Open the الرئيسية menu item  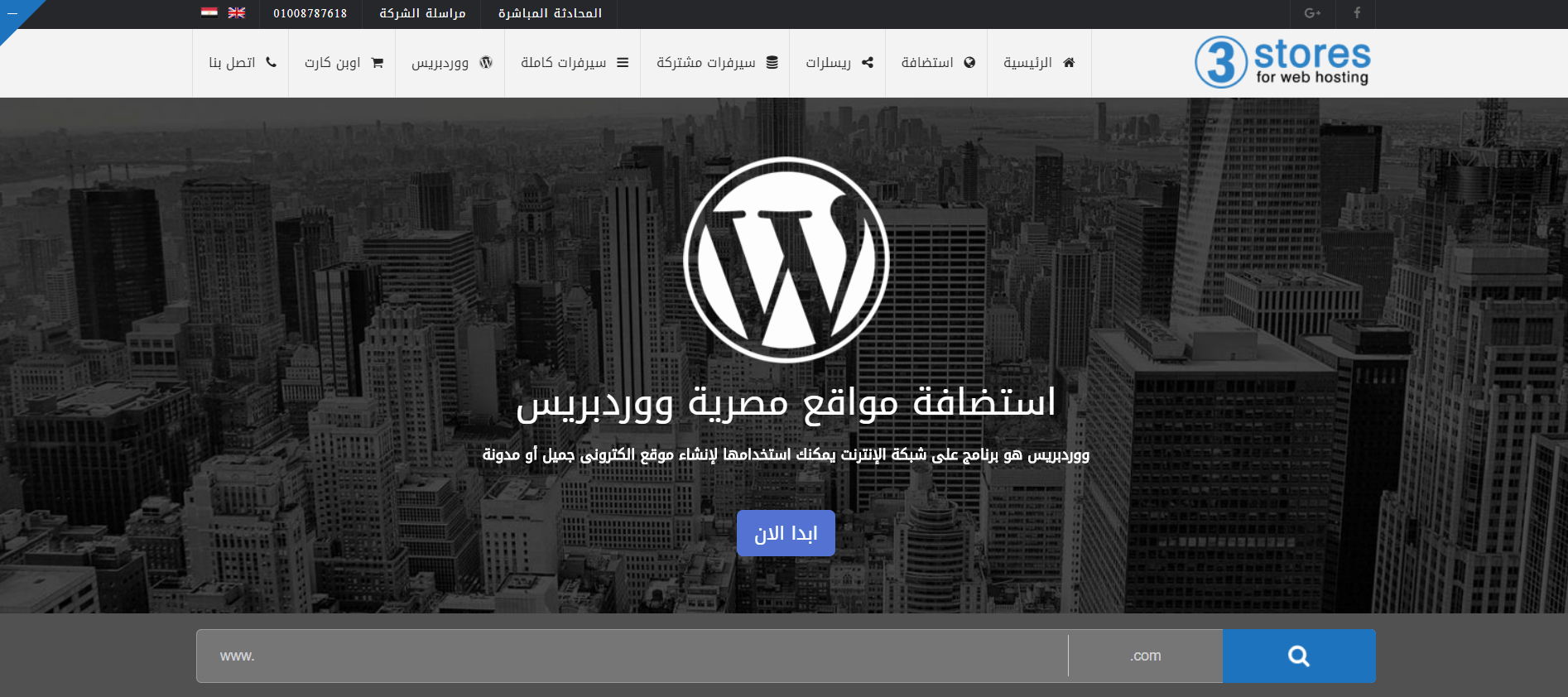(1039, 63)
